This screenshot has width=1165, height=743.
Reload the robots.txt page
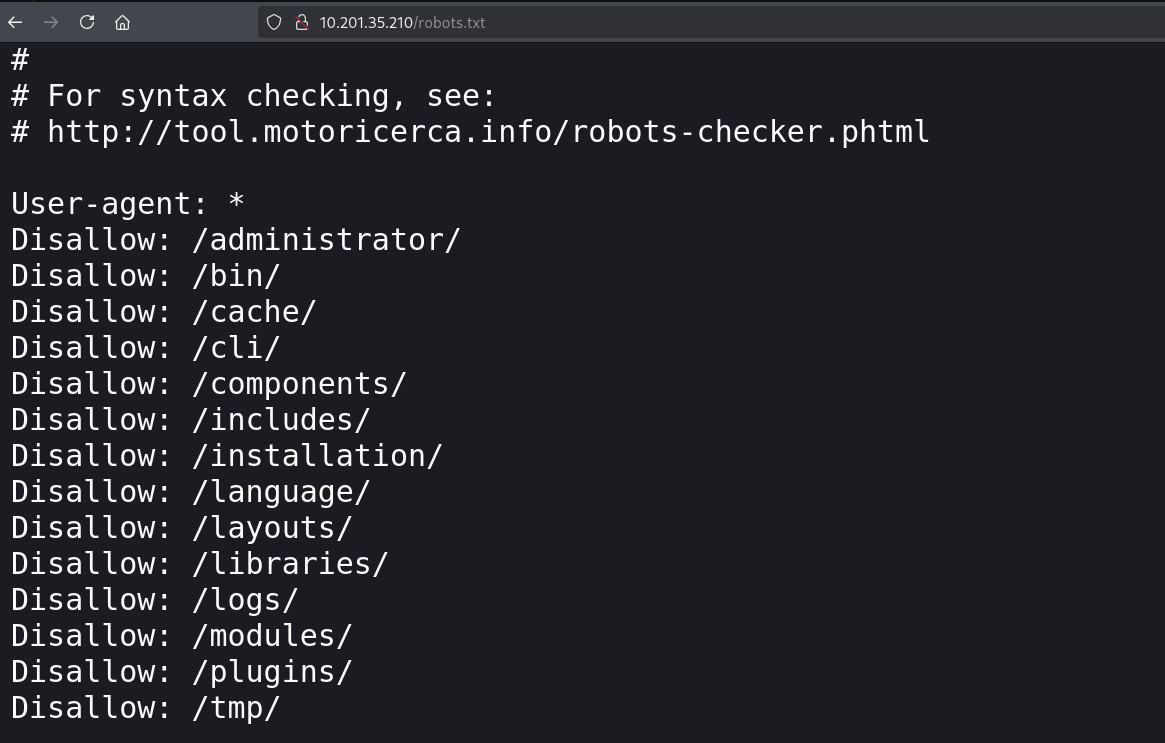click(87, 22)
